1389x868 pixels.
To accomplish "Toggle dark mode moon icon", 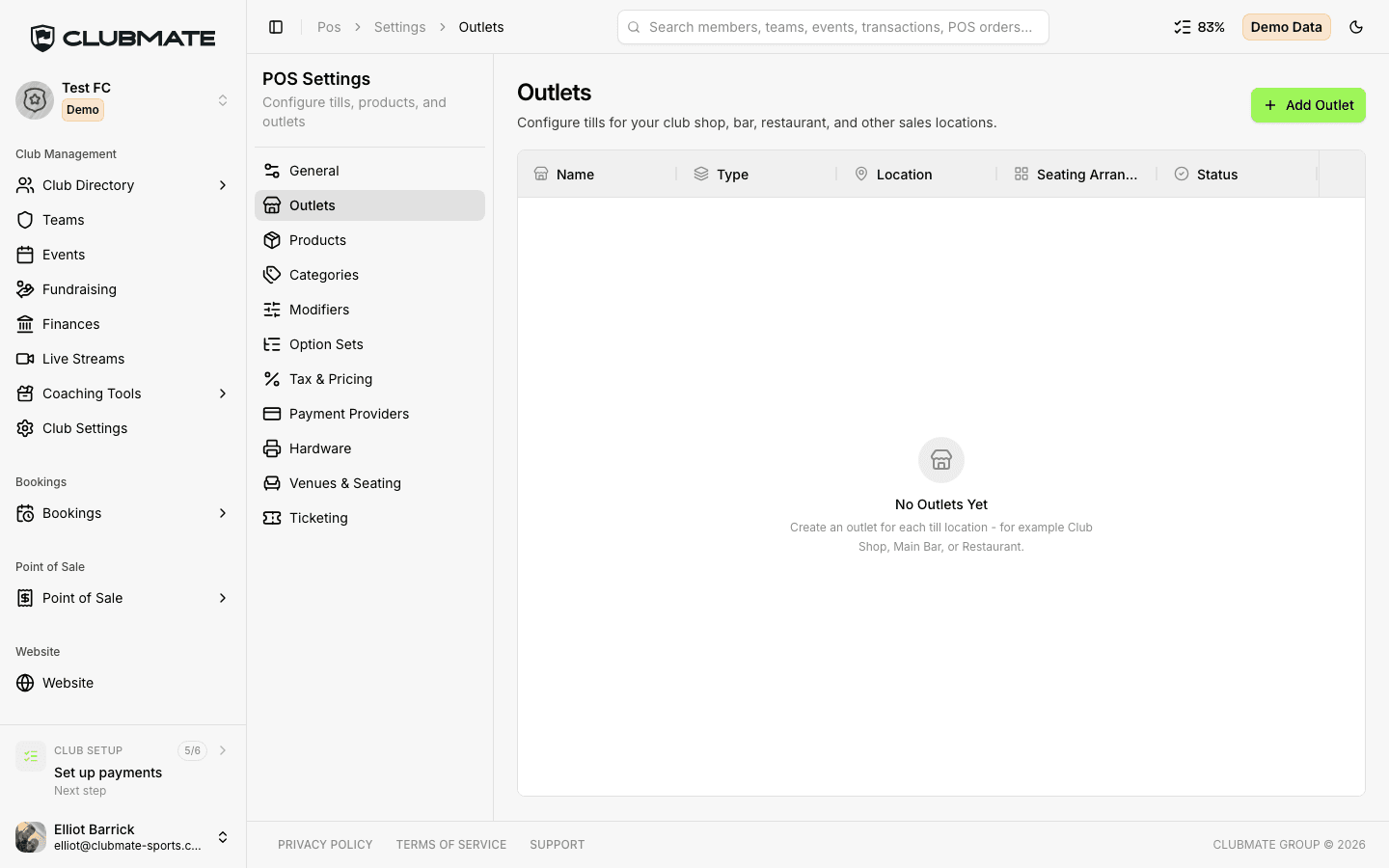I will [1356, 27].
